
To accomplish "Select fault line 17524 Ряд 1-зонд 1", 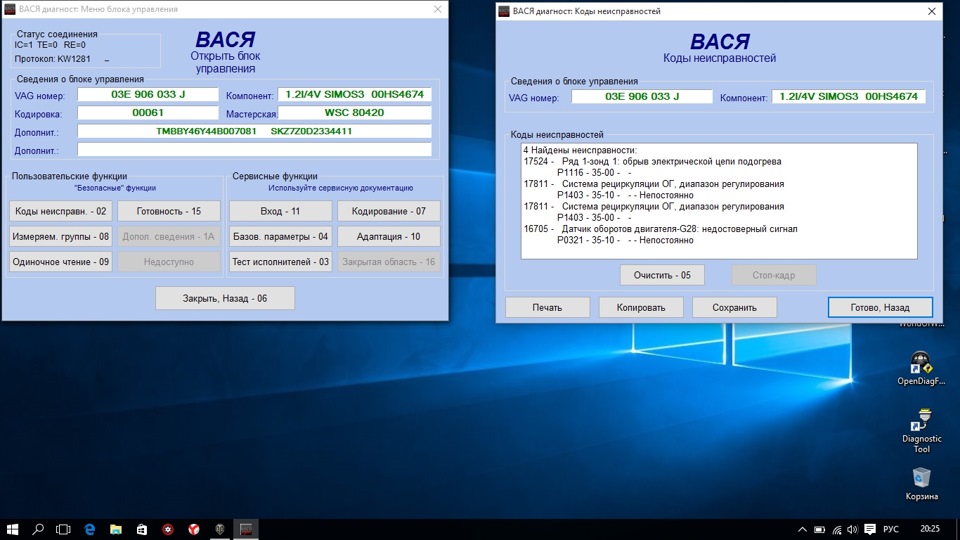I will 653,162.
